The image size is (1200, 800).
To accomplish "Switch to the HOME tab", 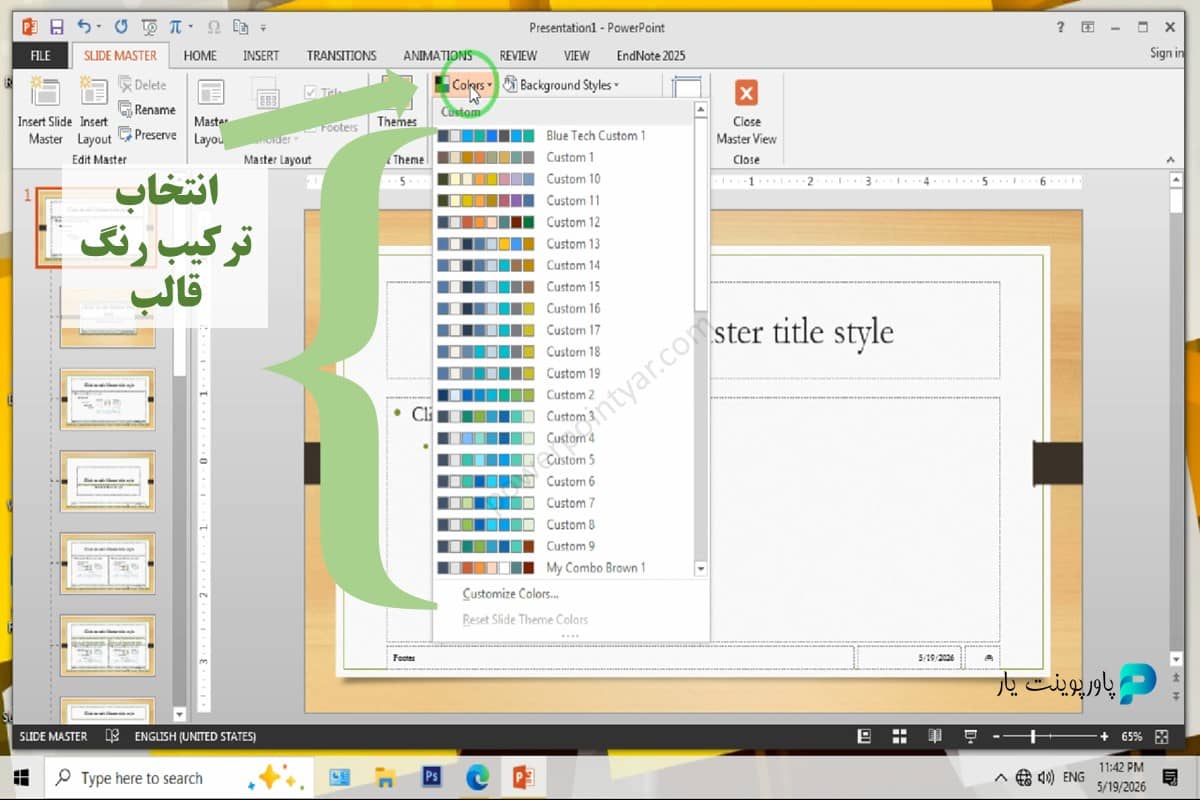I will [200, 55].
